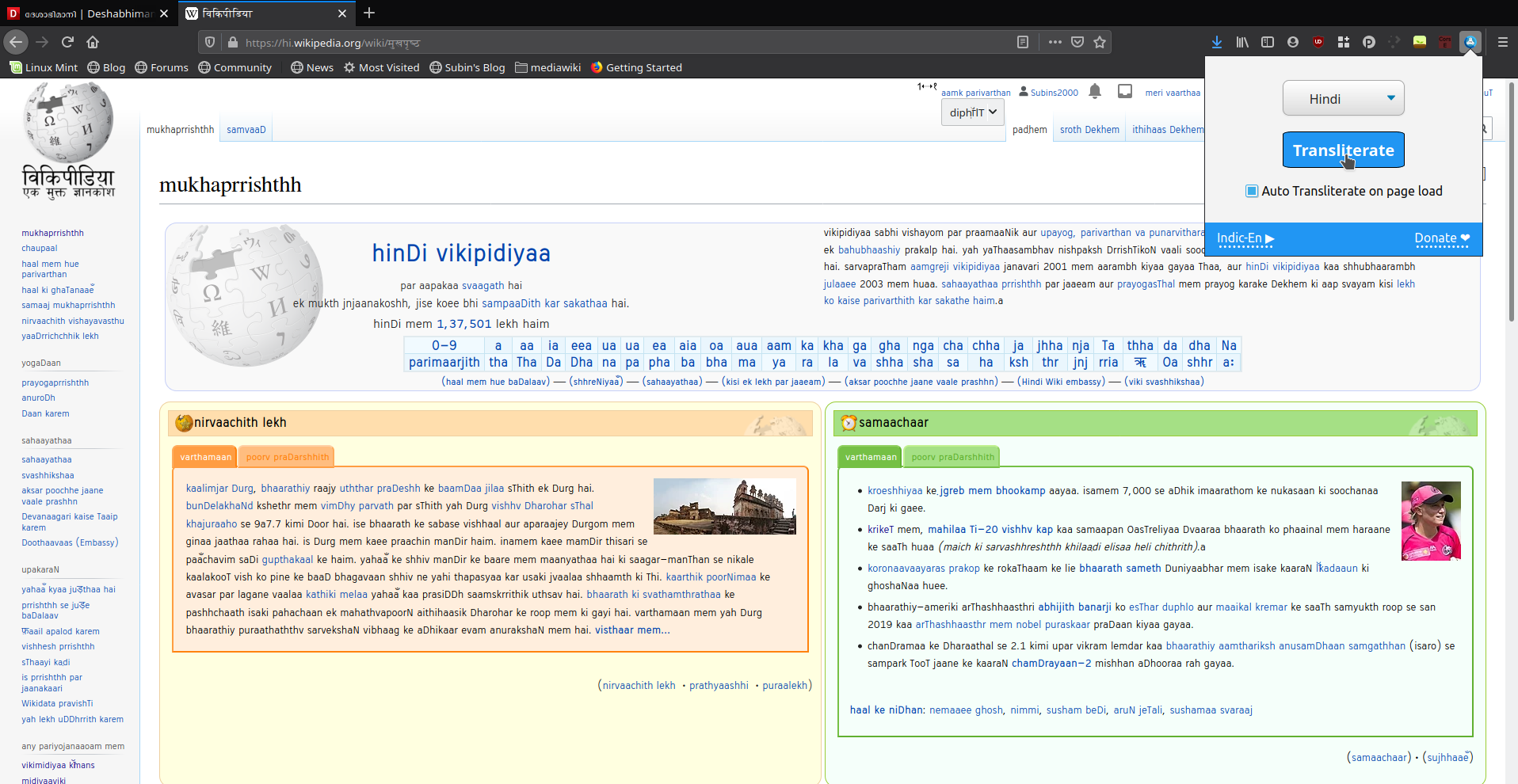Close the Hindi Wikipedia browser tab
The height and width of the screenshot is (784, 1518).
pyautogui.click(x=342, y=13)
